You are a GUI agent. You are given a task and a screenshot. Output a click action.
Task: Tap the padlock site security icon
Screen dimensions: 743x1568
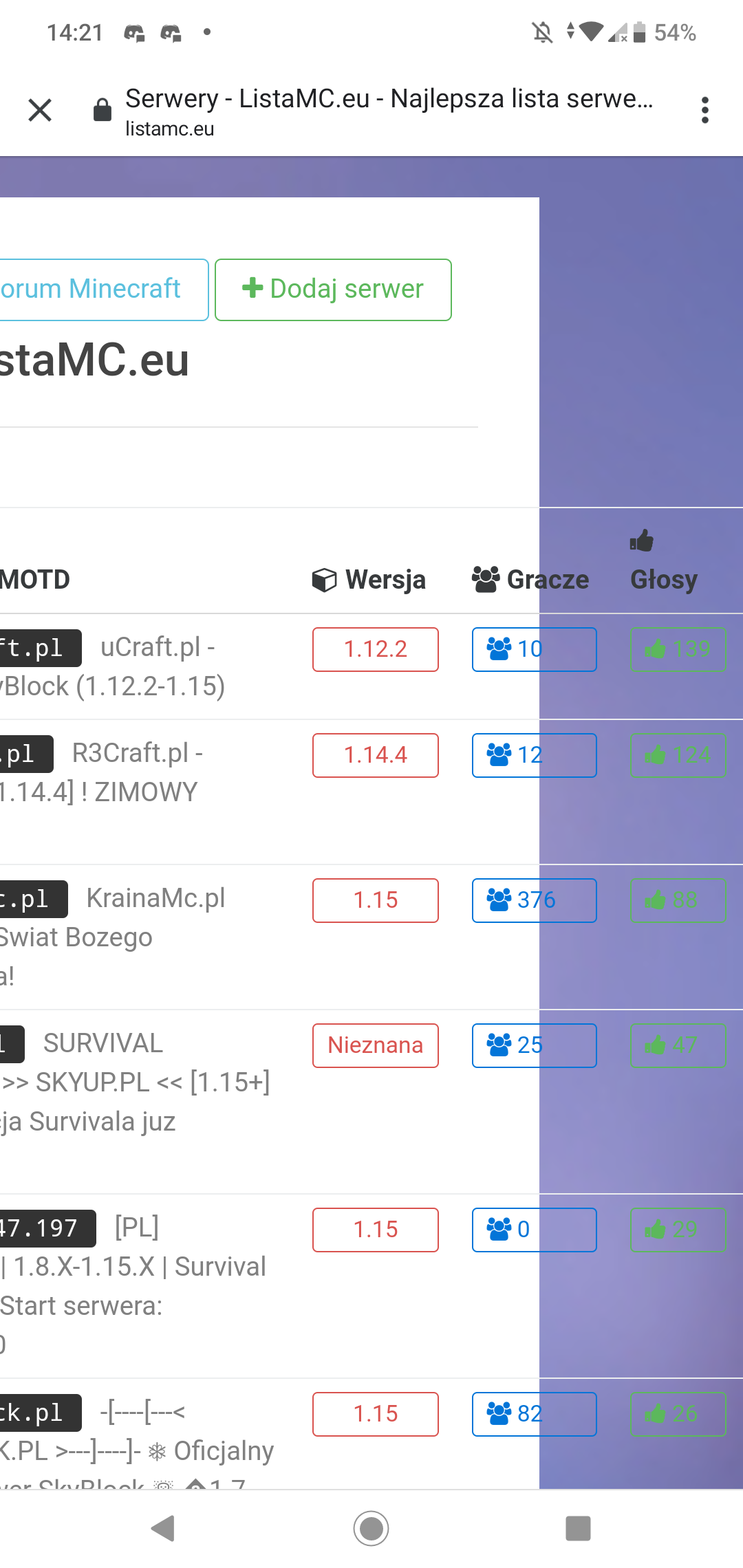[x=103, y=110]
